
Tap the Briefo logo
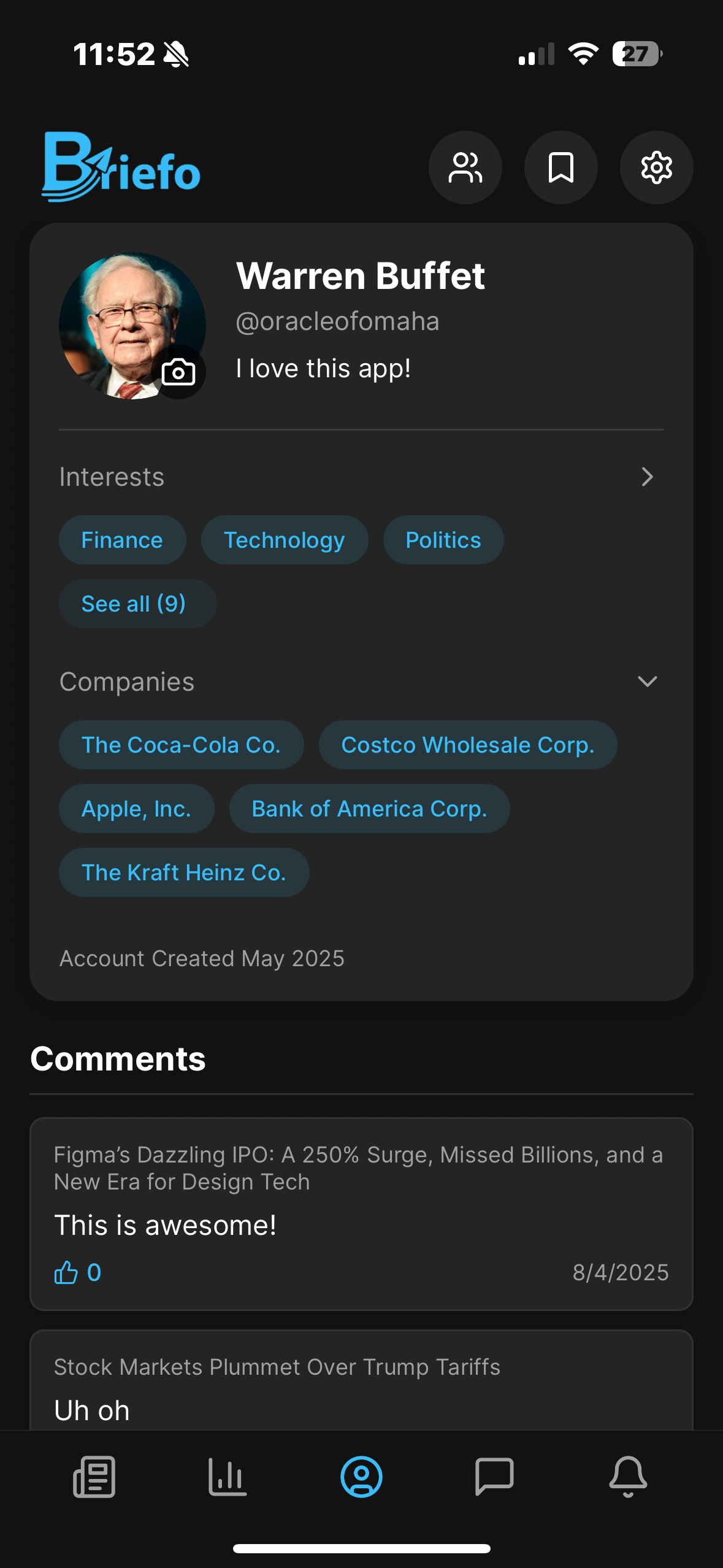121,167
